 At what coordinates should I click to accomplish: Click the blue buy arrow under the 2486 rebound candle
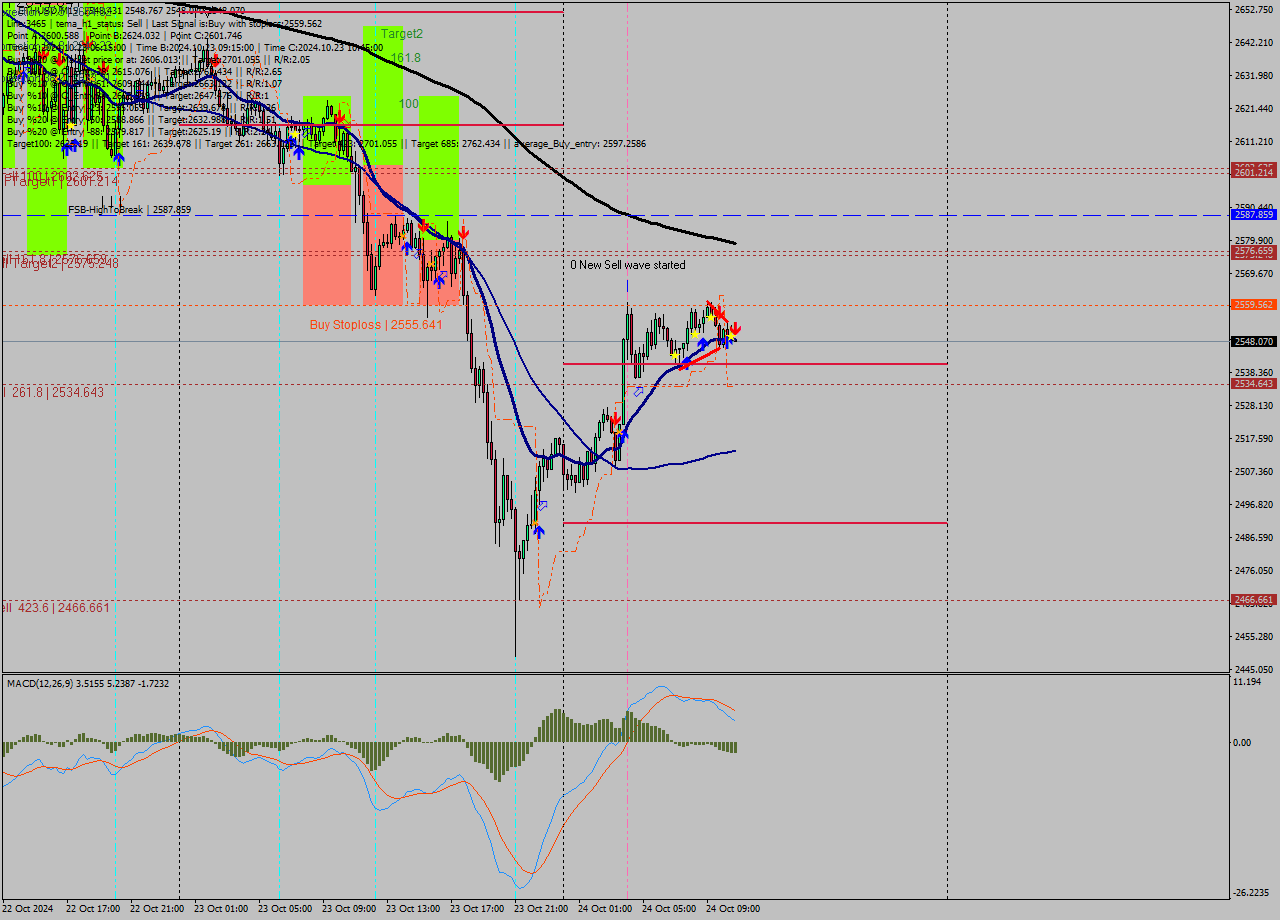click(x=538, y=532)
